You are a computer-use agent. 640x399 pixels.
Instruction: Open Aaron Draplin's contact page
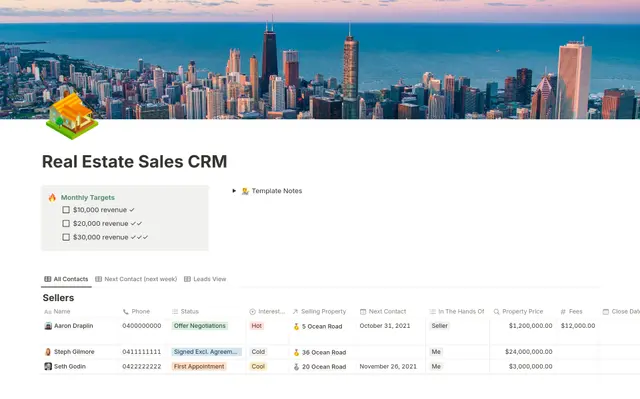[73, 326]
